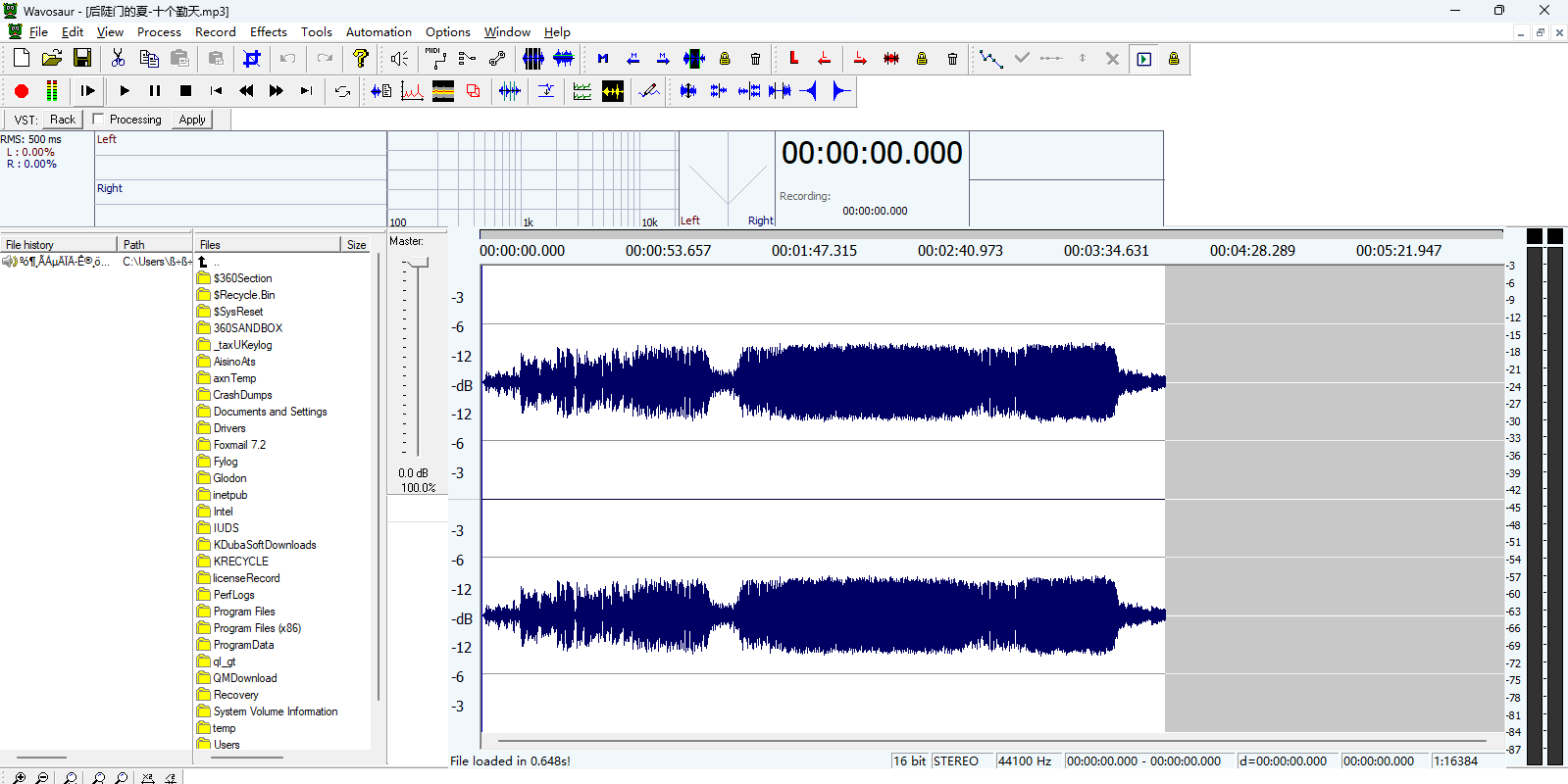Toggle the Loop playback icon
Screen dimensions: 1568x784
pos(342,91)
